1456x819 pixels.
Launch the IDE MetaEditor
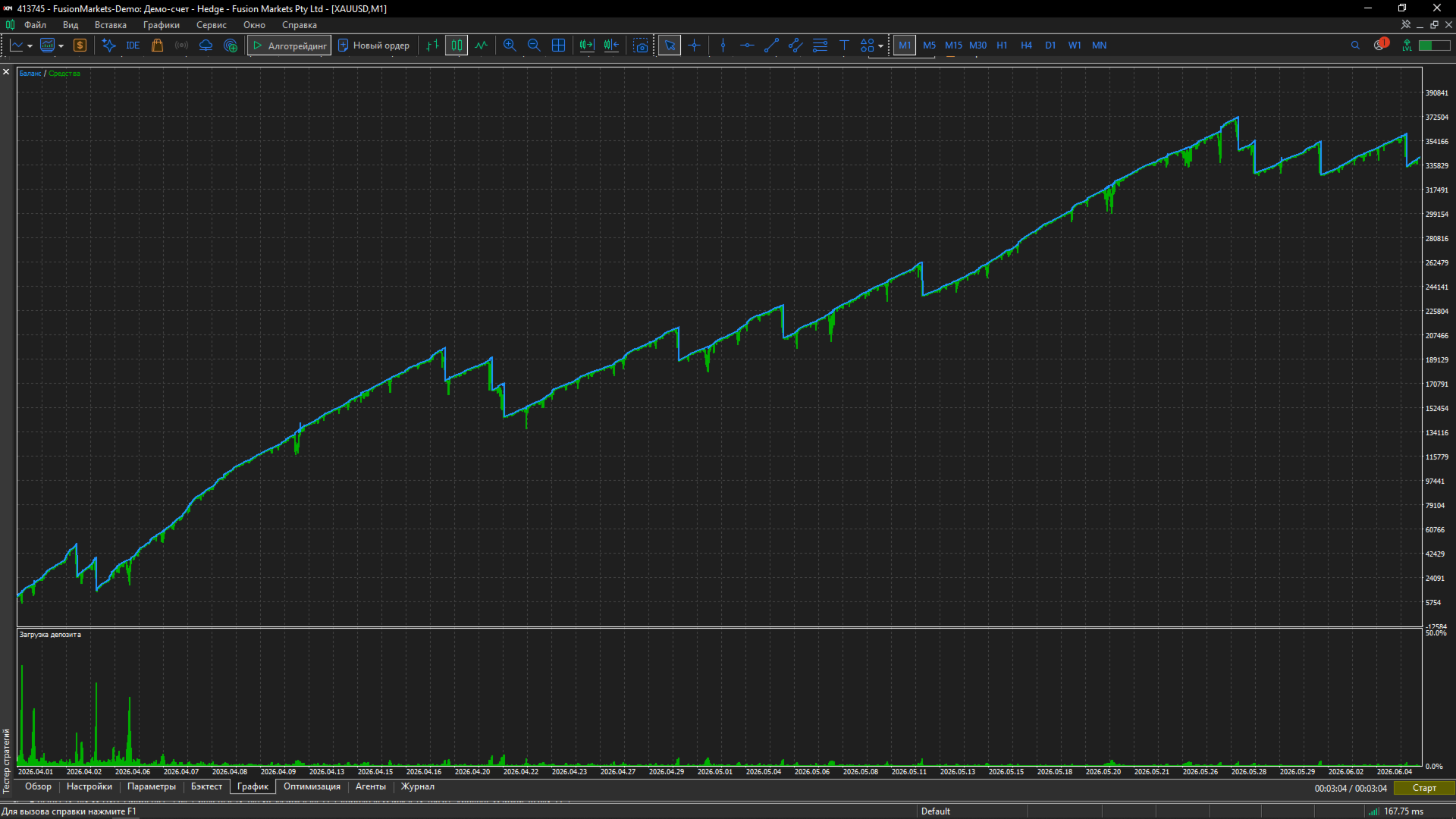pyautogui.click(x=133, y=45)
